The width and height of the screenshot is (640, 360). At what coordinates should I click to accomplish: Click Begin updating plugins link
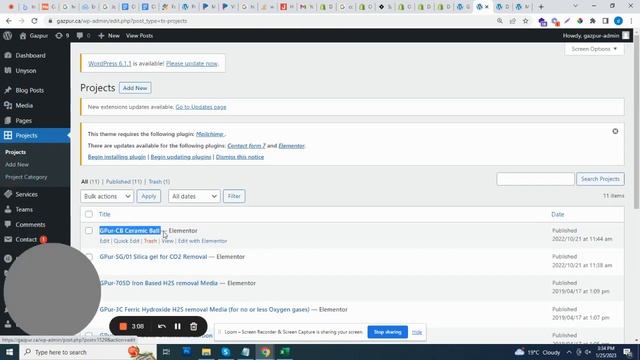coord(181,157)
